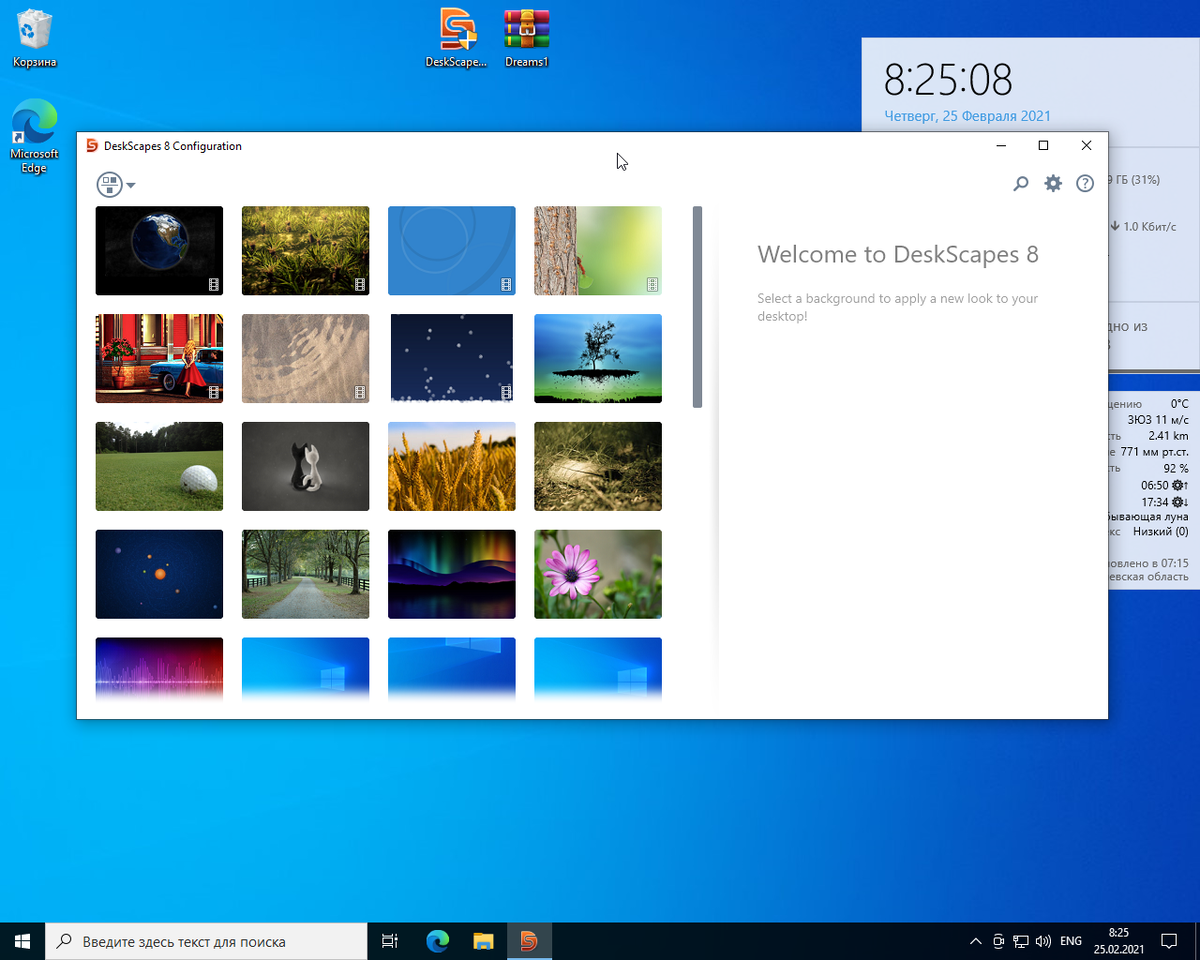Screen dimensions: 1200x960
Task: Select the woman in red dress background
Action: point(159,359)
